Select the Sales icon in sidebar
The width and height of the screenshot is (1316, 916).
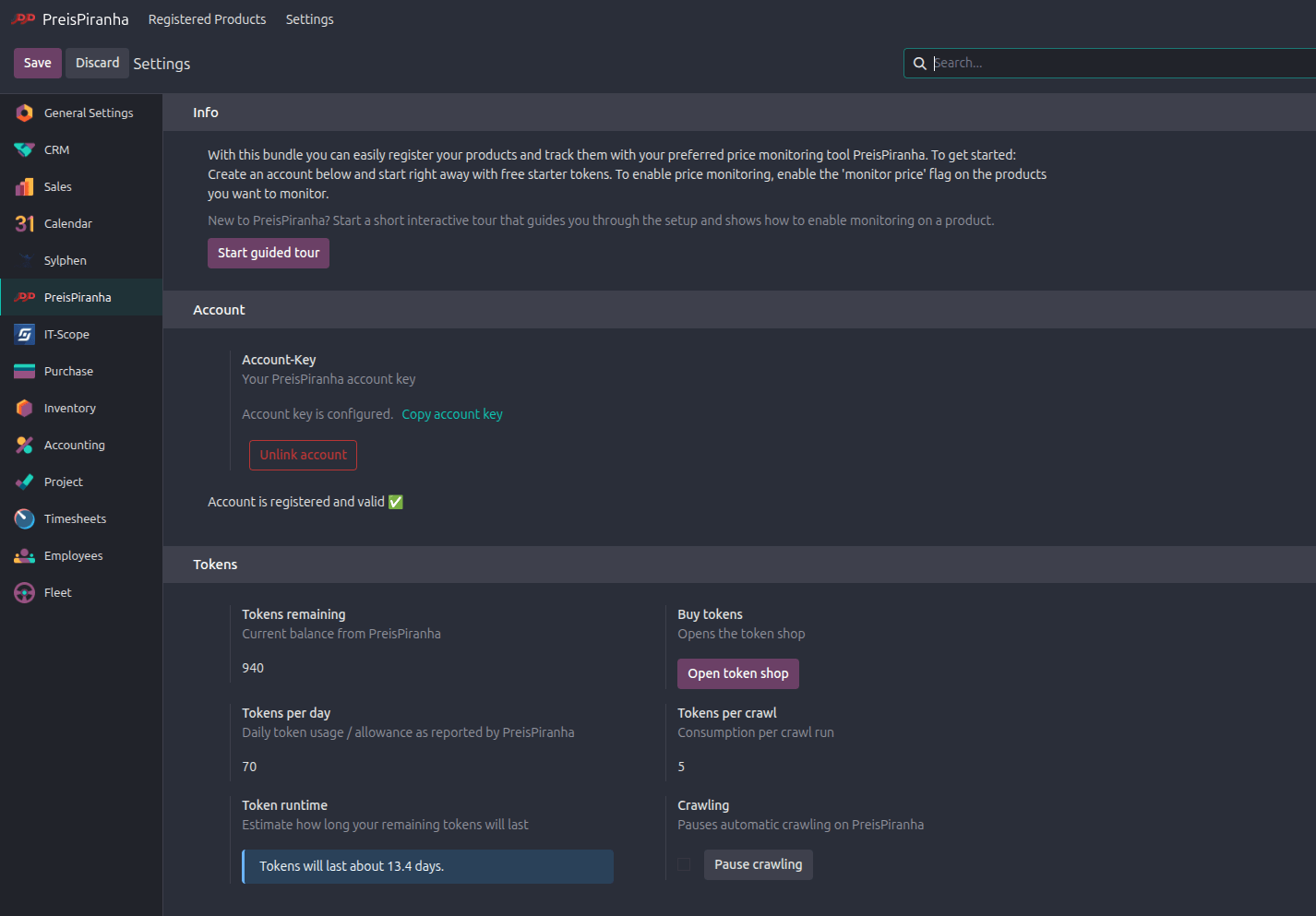click(25, 186)
